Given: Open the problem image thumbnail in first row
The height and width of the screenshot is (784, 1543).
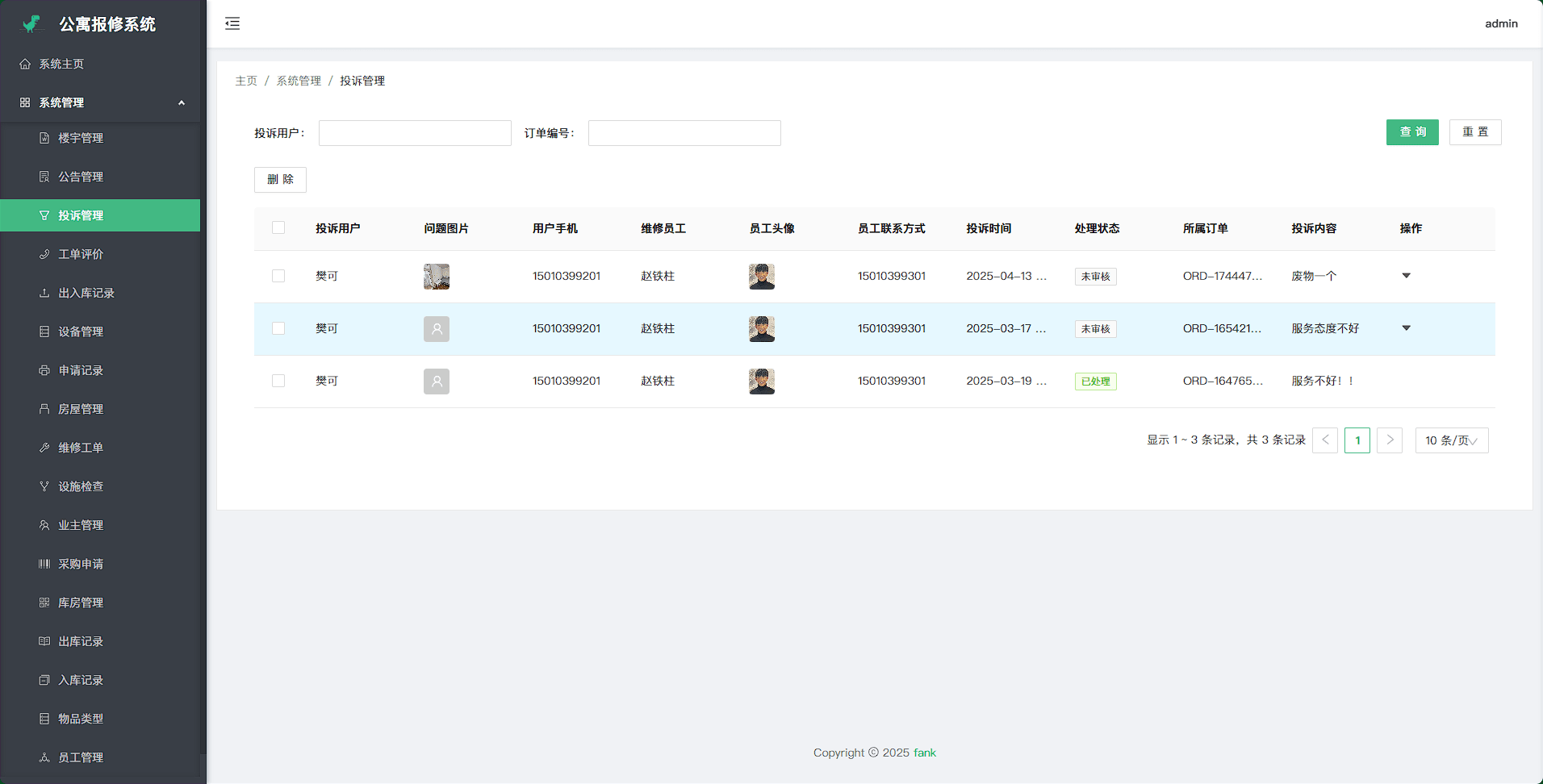Looking at the screenshot, I should click(x=437, y=277).
